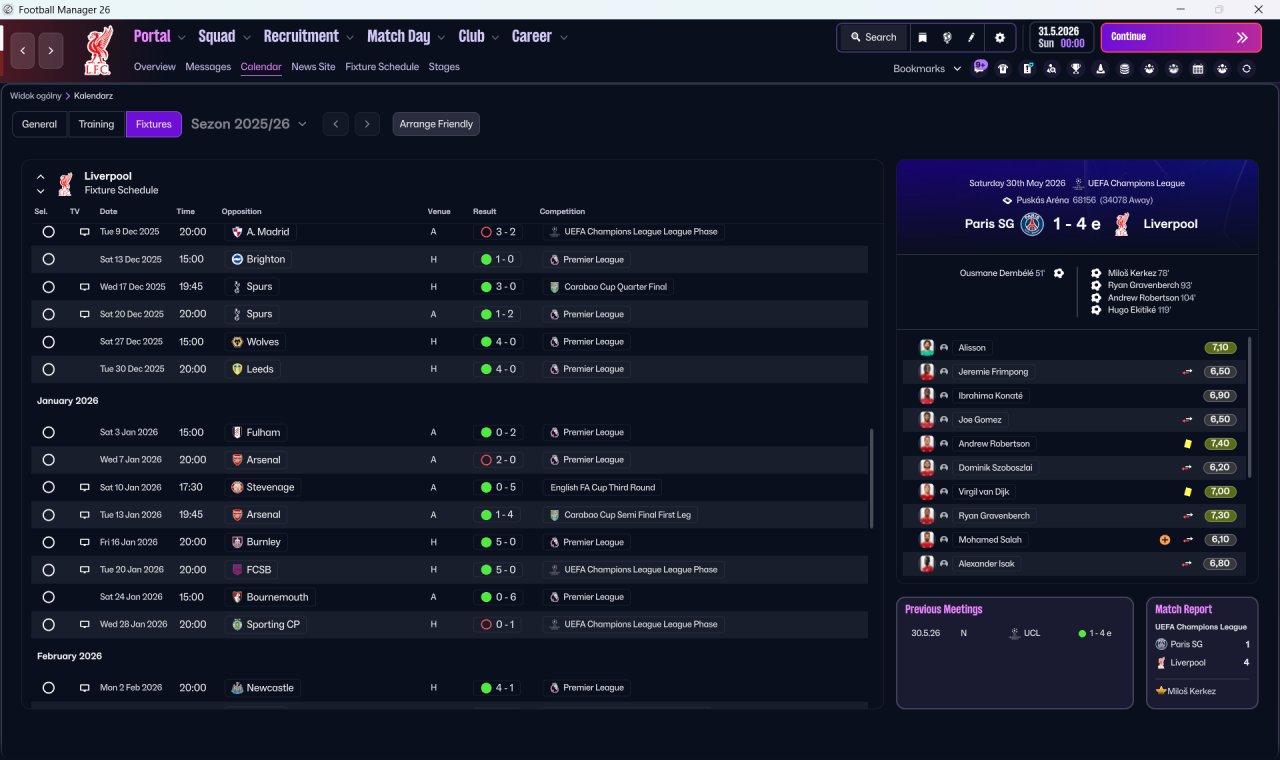Go to the next season arrow button
Screen dimensions: 1280x760
[x=368, y=124]
